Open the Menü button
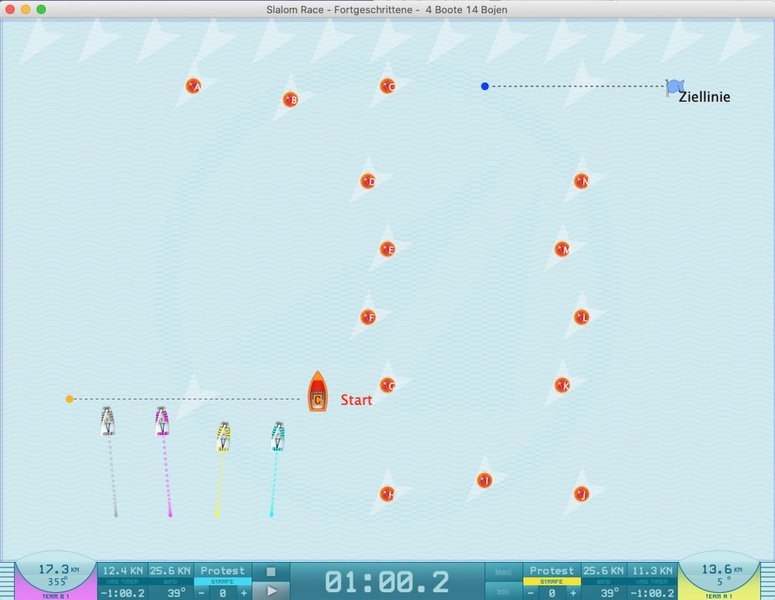775x600 pixels. (503, 571)
